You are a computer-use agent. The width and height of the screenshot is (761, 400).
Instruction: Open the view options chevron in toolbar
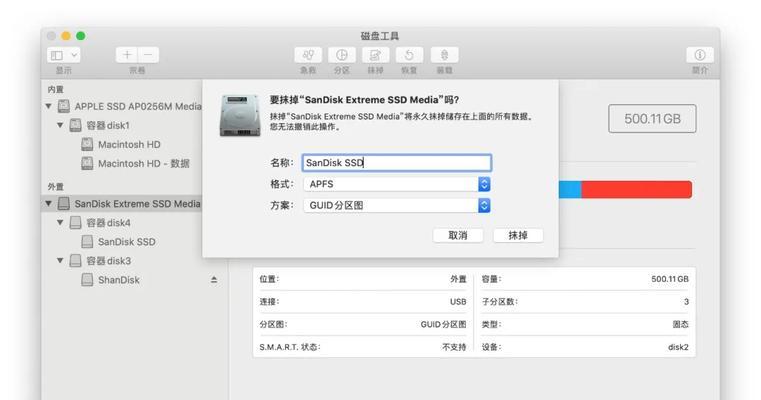(x=74, y=55)
